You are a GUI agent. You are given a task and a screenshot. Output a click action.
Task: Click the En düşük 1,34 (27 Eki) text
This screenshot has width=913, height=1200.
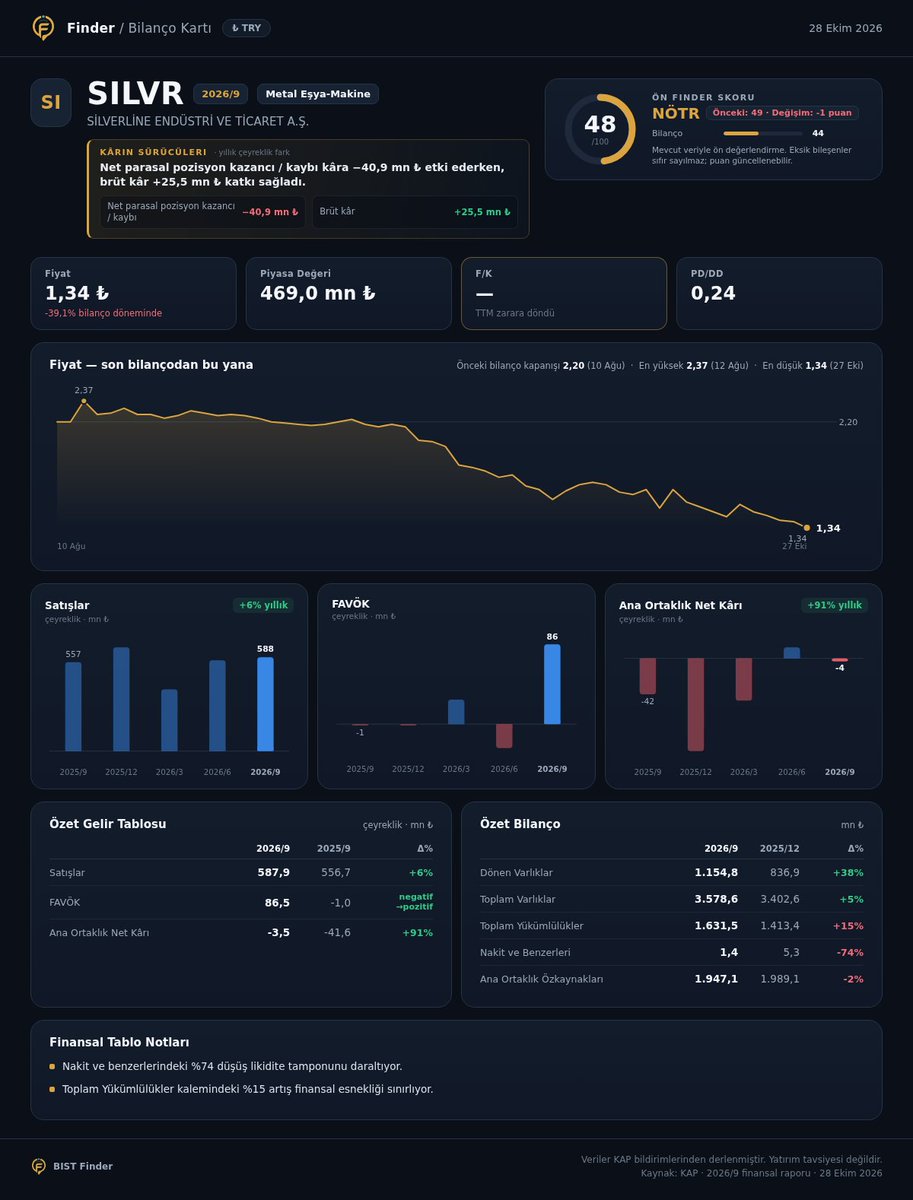click(x=813, y=366)
